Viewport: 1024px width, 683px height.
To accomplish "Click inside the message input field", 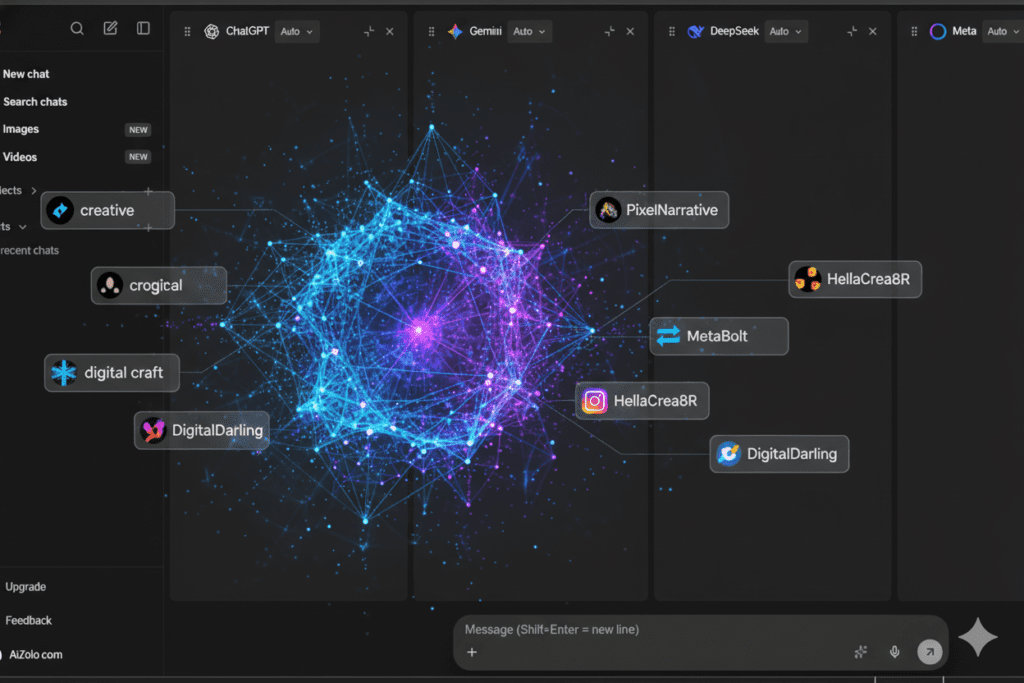I will point(650,629).
